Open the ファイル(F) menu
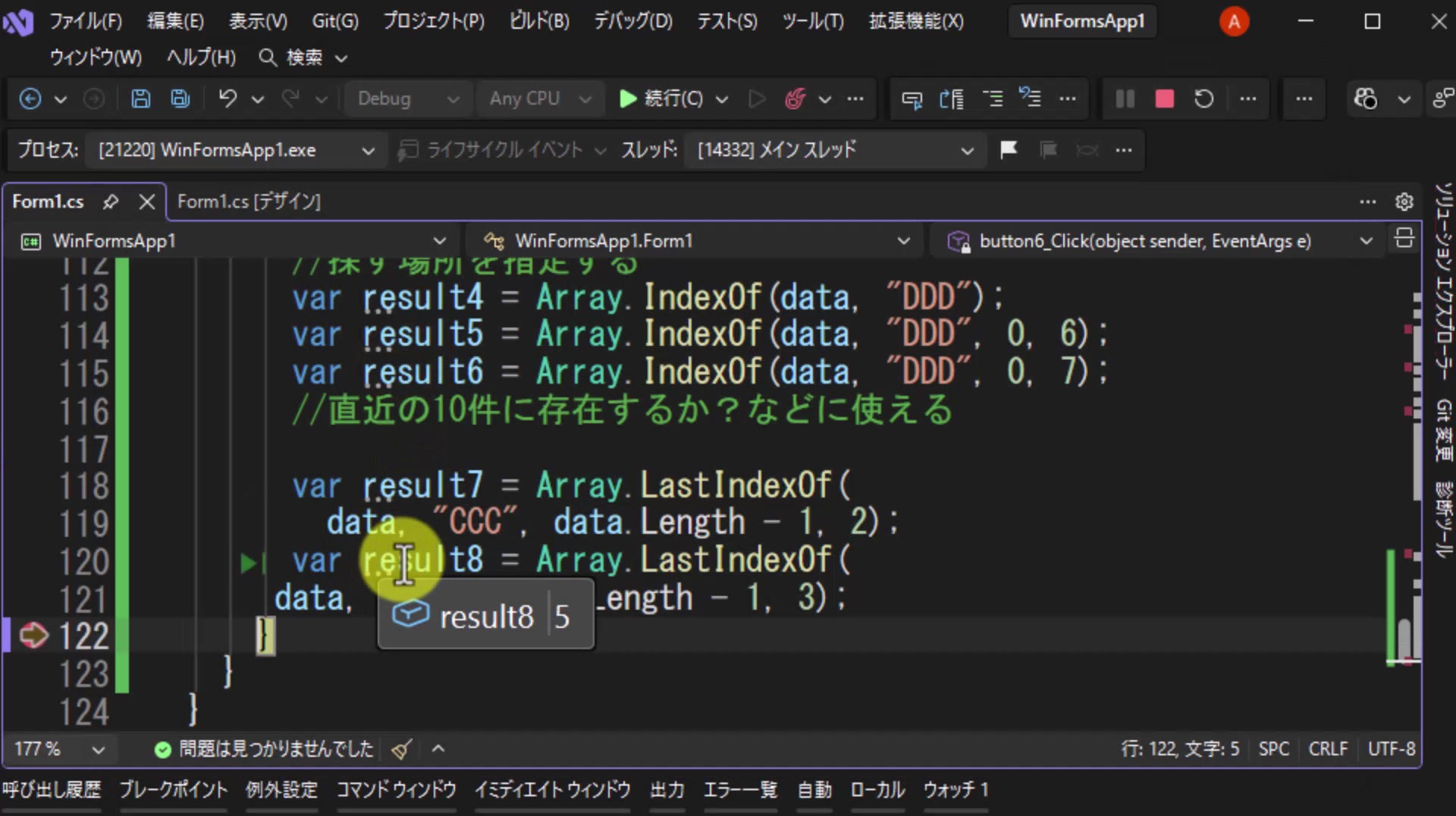This screenshot has width=1456, height=816. [x=86, y=21]
